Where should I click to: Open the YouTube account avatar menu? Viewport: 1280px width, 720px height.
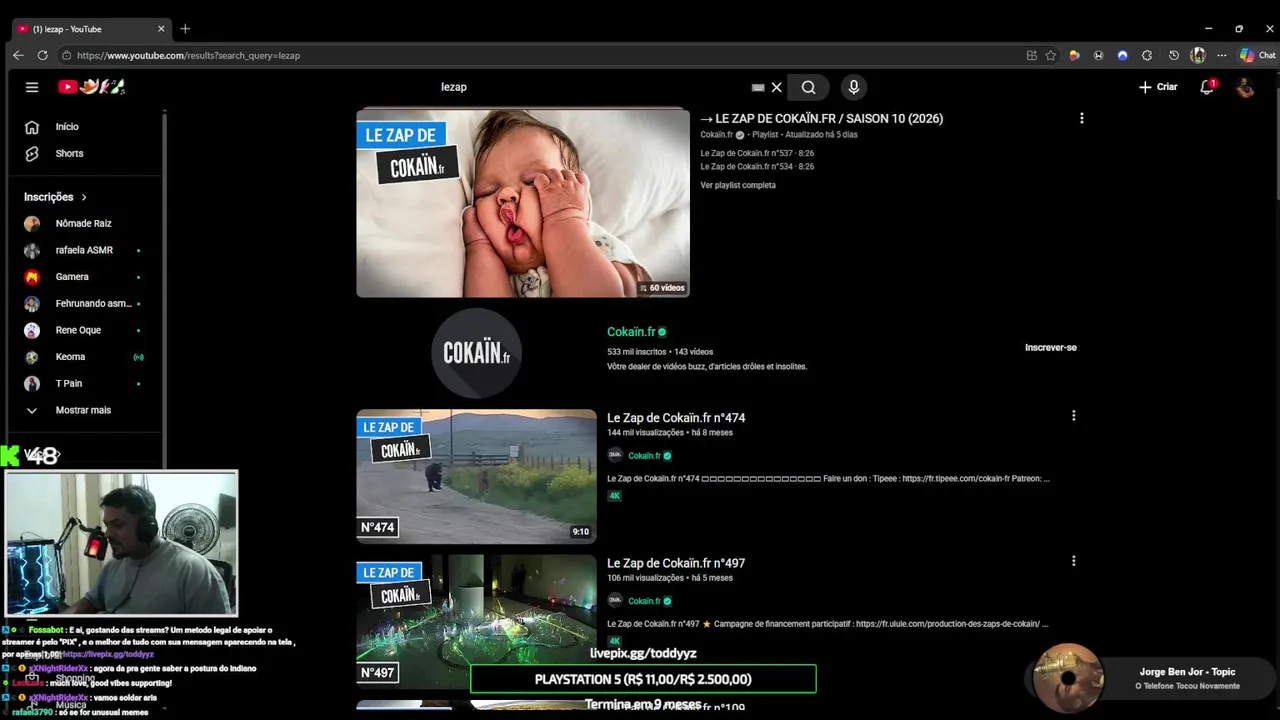point(1245,87)
